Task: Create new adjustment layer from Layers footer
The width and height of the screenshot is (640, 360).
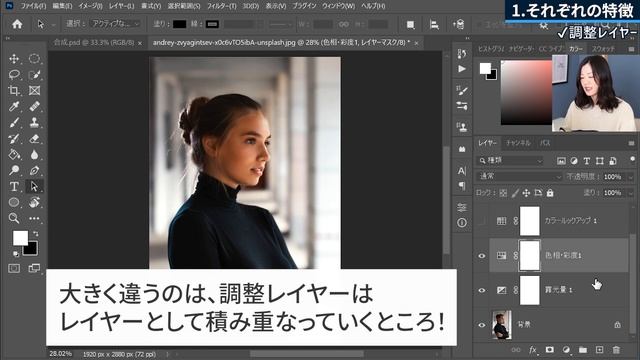Action: pos(566,350)
